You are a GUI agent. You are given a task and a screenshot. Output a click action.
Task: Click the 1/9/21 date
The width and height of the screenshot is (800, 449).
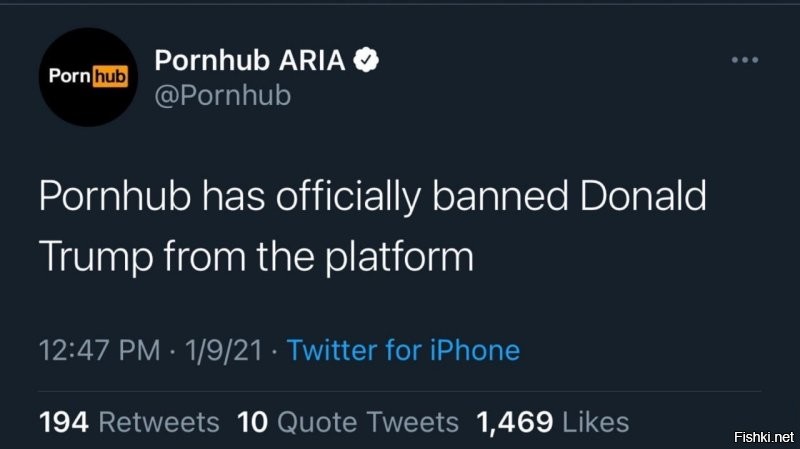coord(223,351)
